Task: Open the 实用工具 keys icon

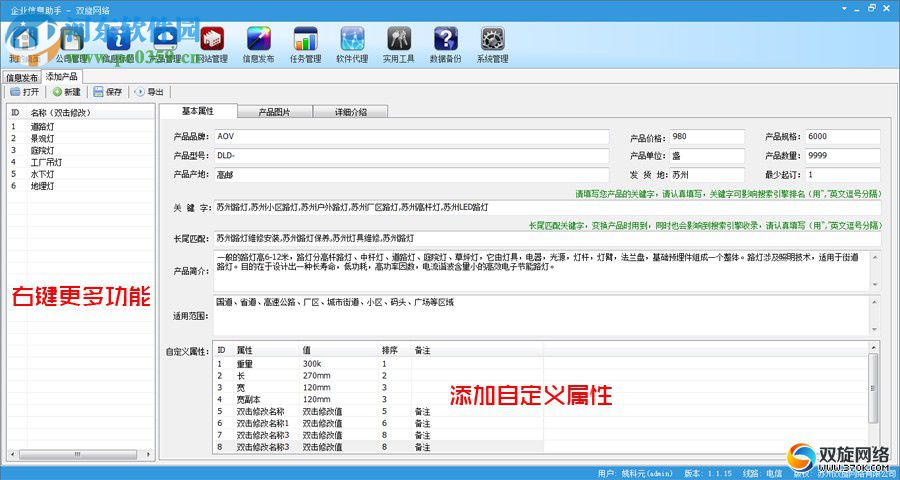Action: (398, 44)
